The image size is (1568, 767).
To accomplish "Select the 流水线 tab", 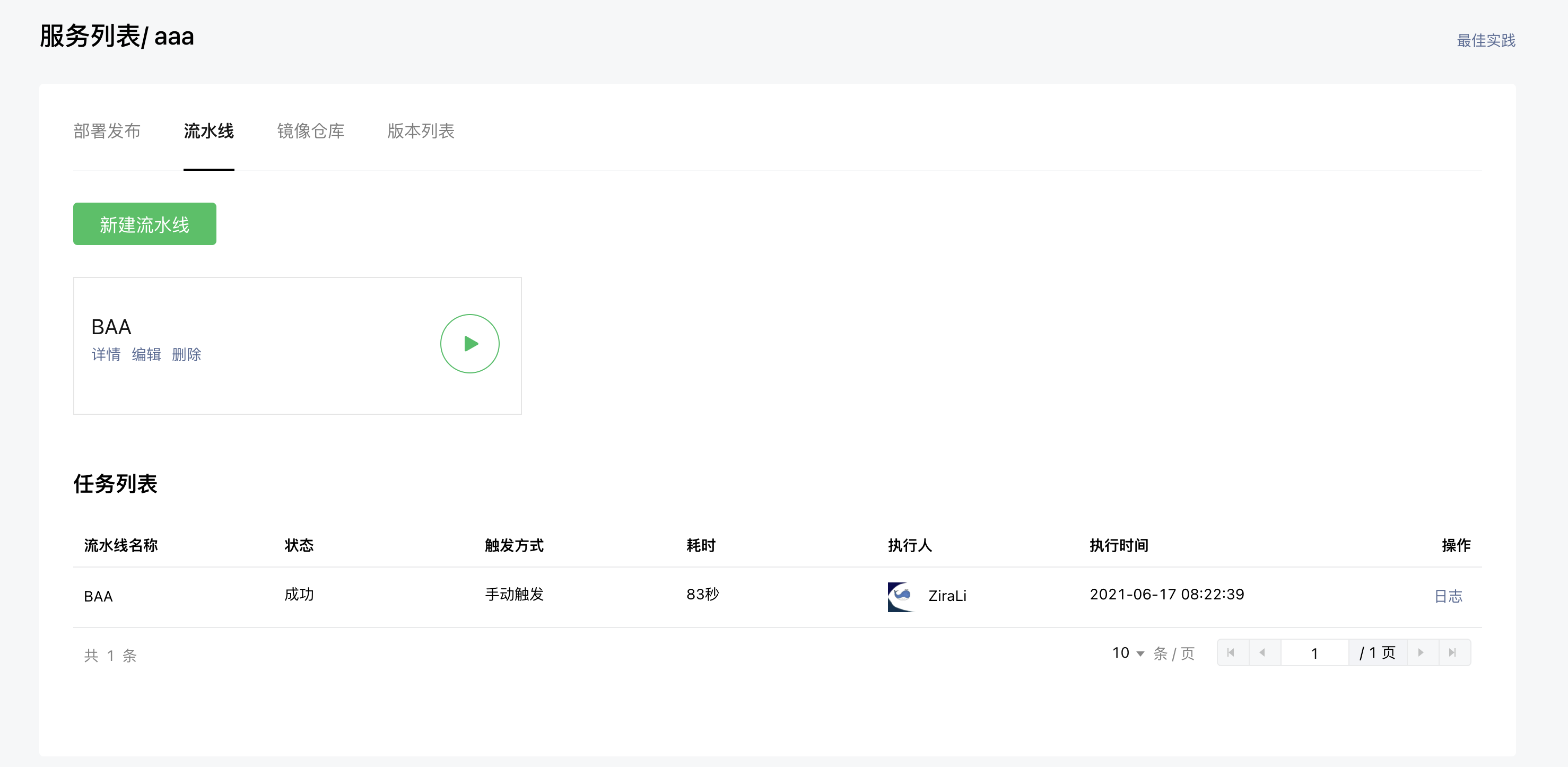I will pos(208,131).
